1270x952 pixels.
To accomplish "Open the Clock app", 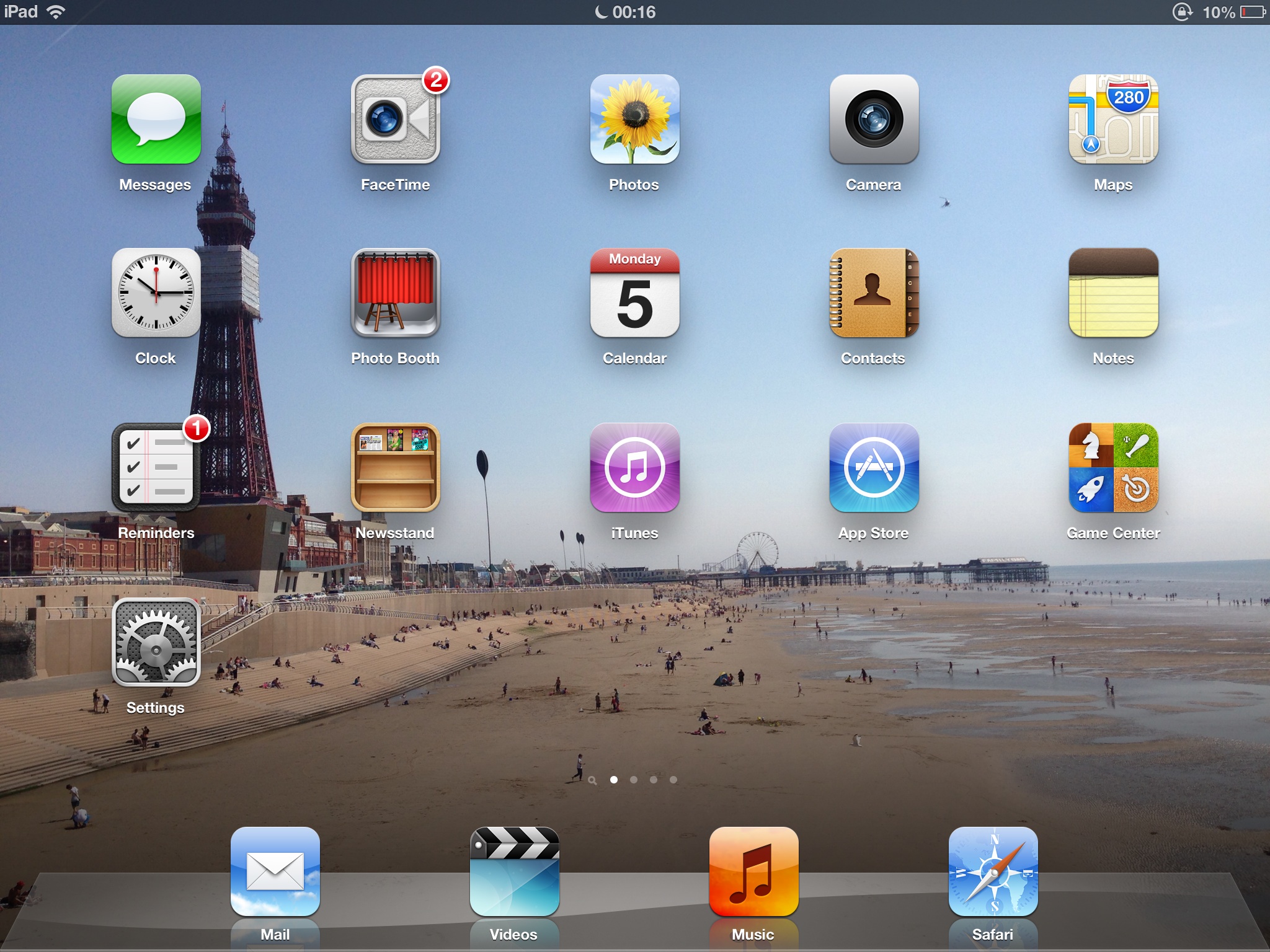I will coord(156,293).
